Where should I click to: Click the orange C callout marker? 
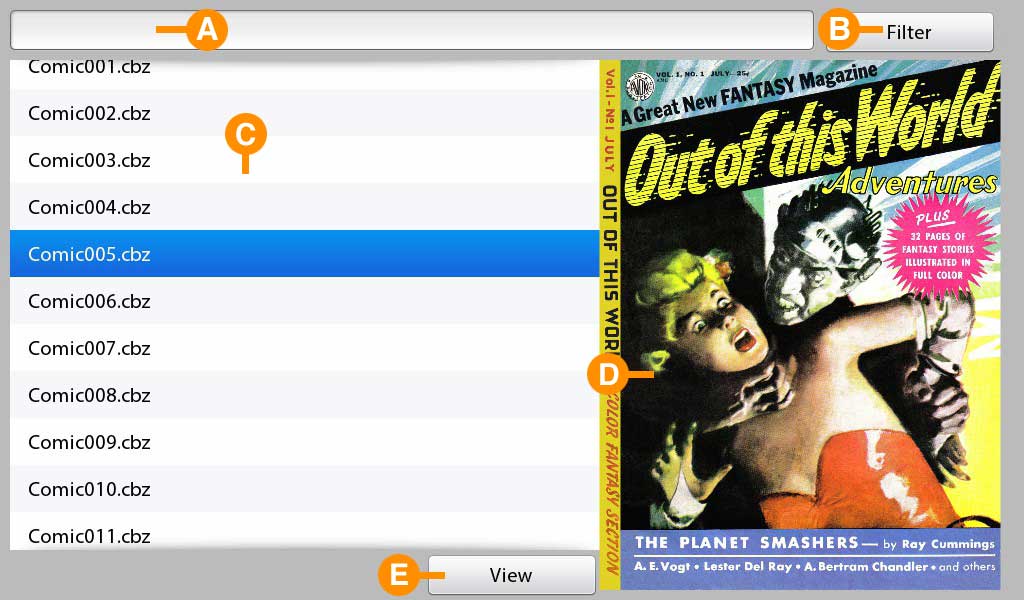pyautogui.click(x=246, y=134)
